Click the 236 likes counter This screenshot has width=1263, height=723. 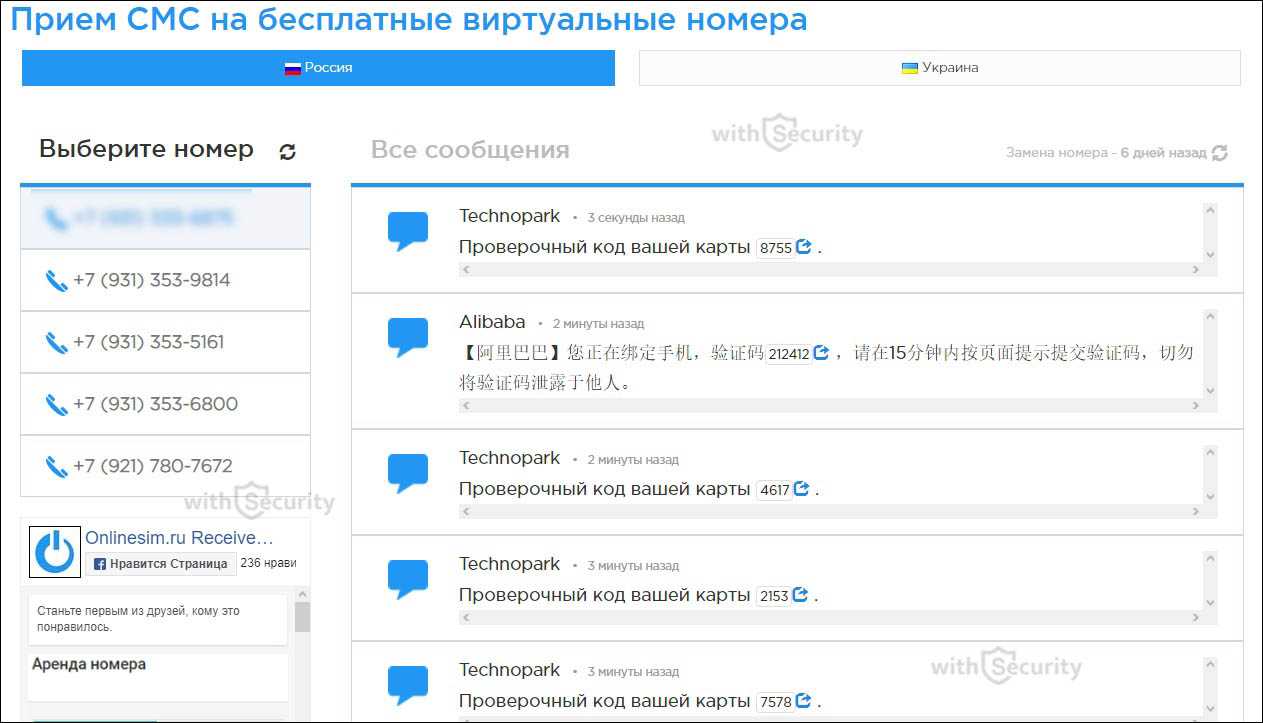pos(269,563)
